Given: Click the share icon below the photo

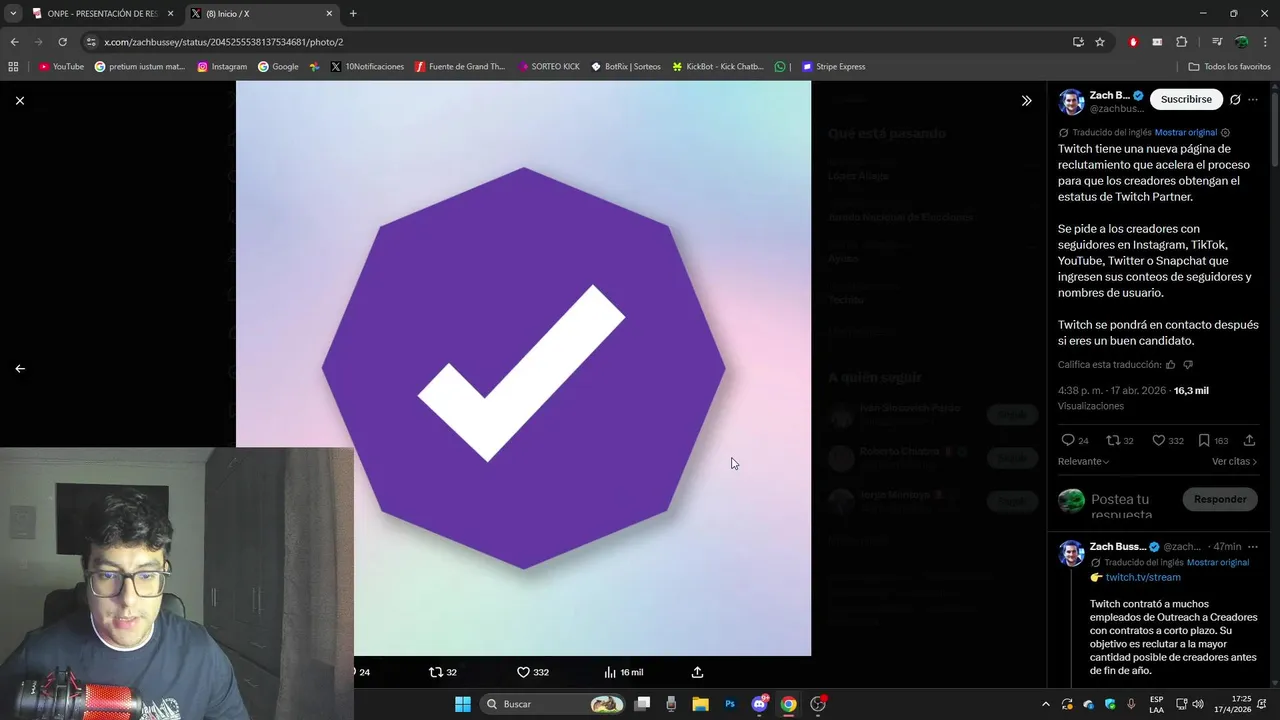Looking at the screenshot, I should click(698, 672).
